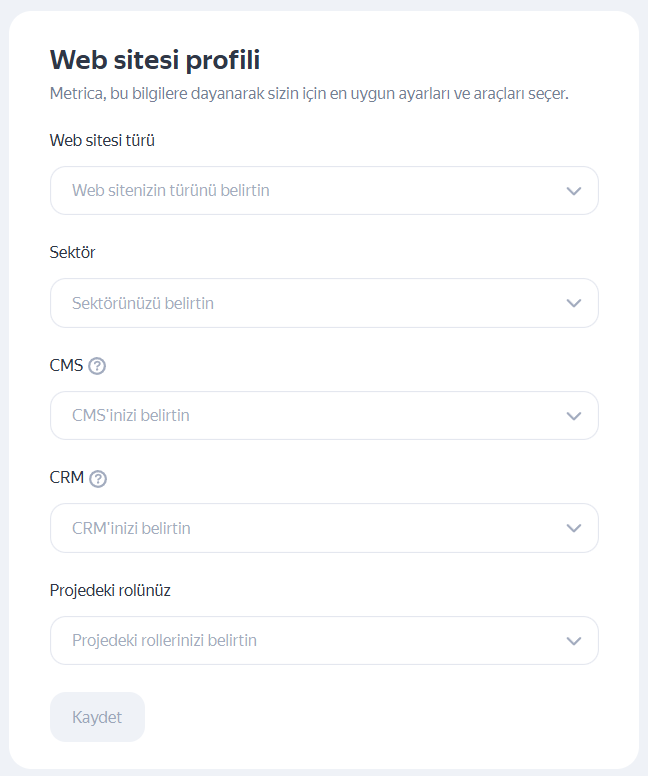Click the help icon beside CRM
Viewport: 648px width, 776px height.
98,479
